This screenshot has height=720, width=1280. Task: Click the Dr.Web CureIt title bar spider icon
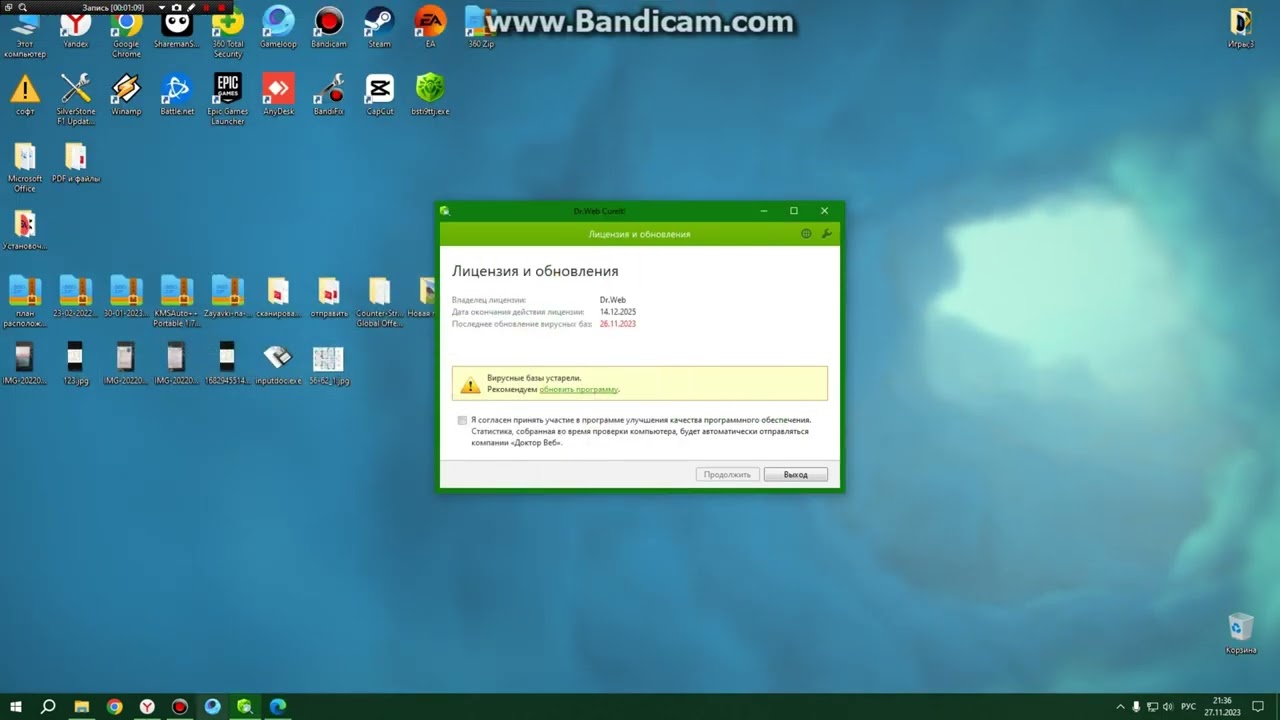445,211
